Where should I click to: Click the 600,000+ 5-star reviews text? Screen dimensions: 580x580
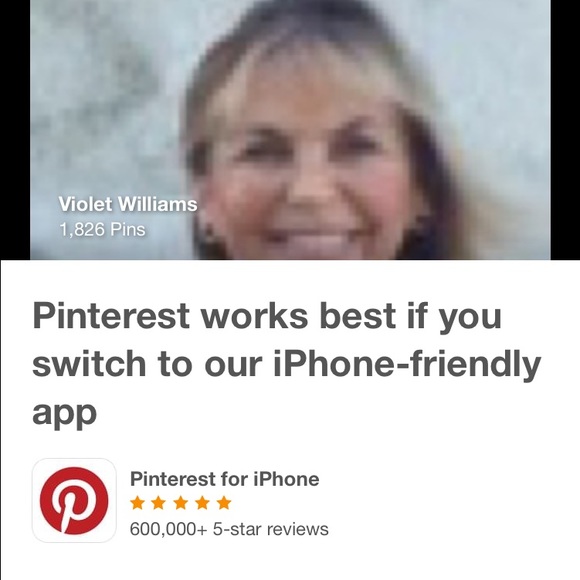pos(229,529)
